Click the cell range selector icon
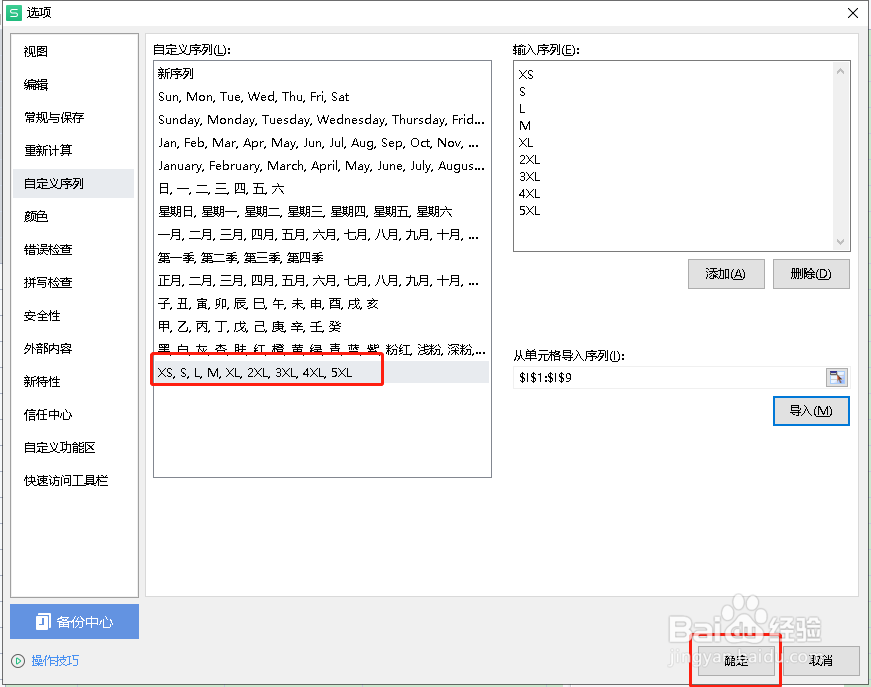The width and height of the screenshot is (871, 687). coord(838,377)
